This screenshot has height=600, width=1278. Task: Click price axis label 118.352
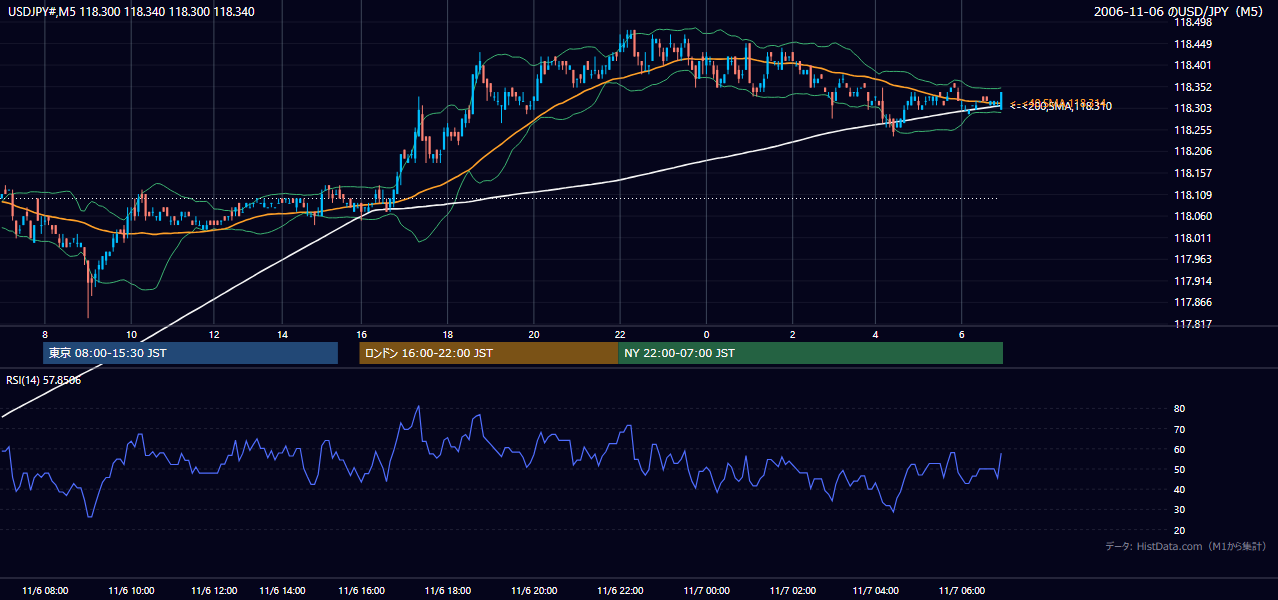1193,87
